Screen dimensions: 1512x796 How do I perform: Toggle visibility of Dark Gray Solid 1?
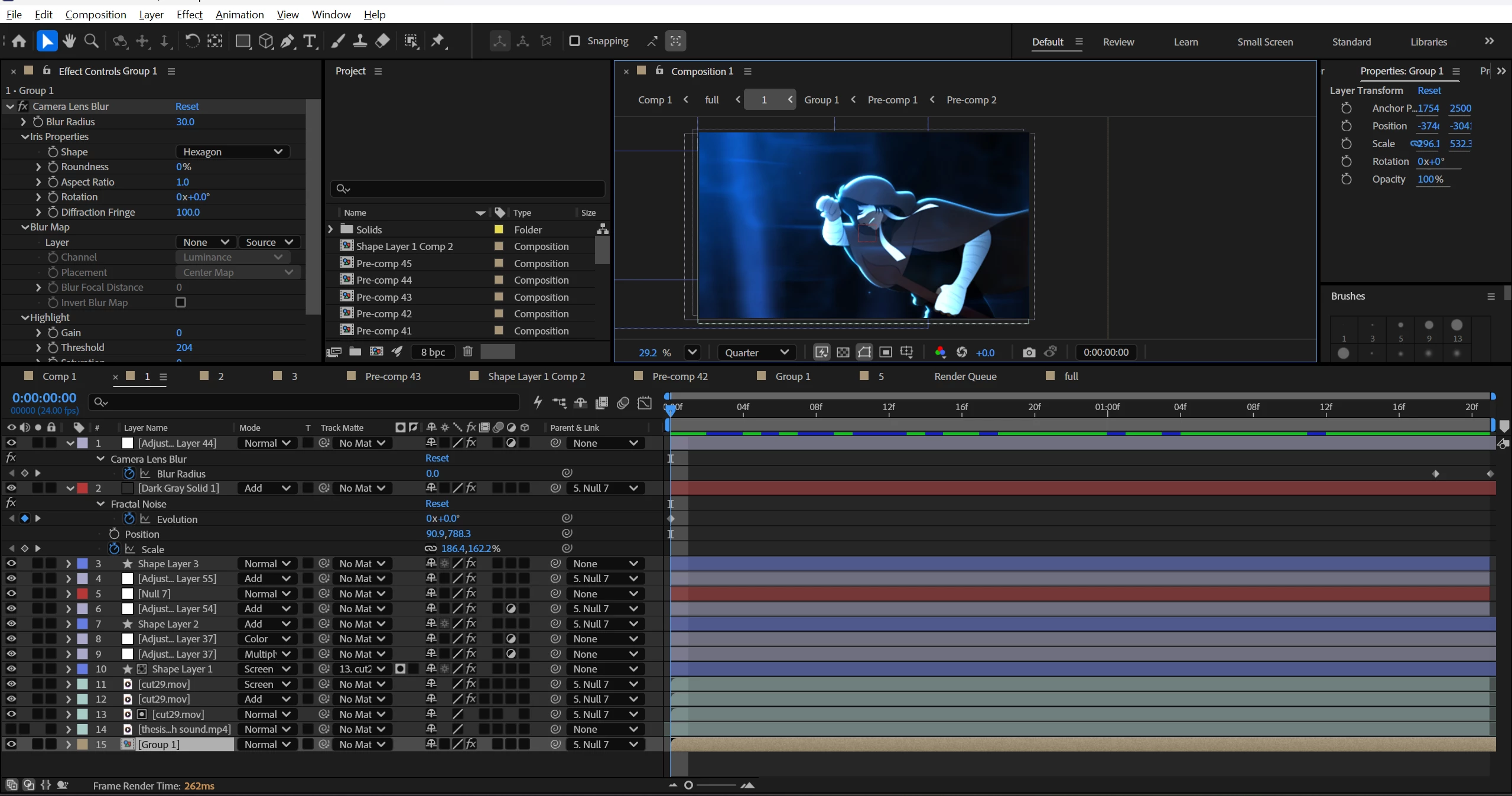coord(11,488)
